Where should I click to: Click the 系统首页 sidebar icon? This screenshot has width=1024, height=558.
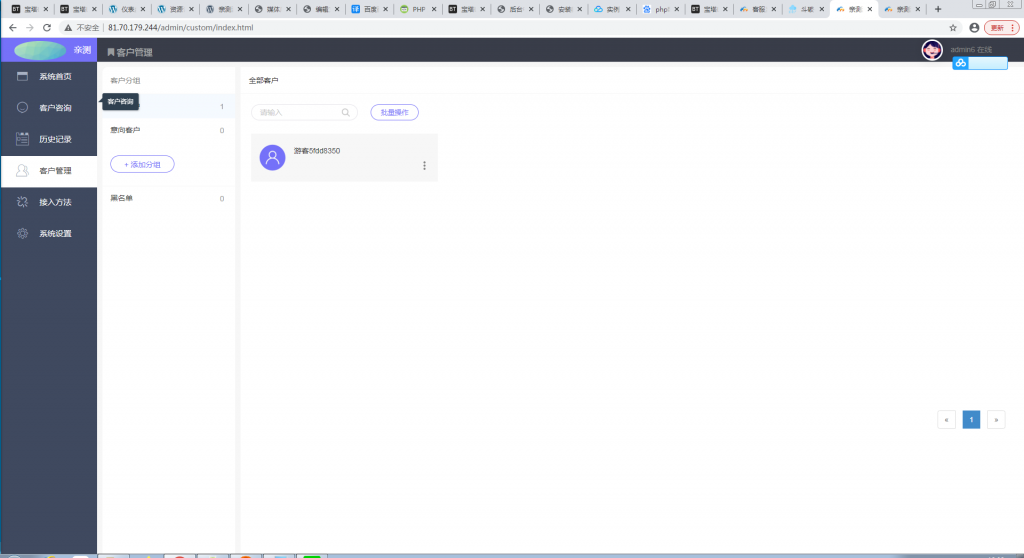click(22, 76)
